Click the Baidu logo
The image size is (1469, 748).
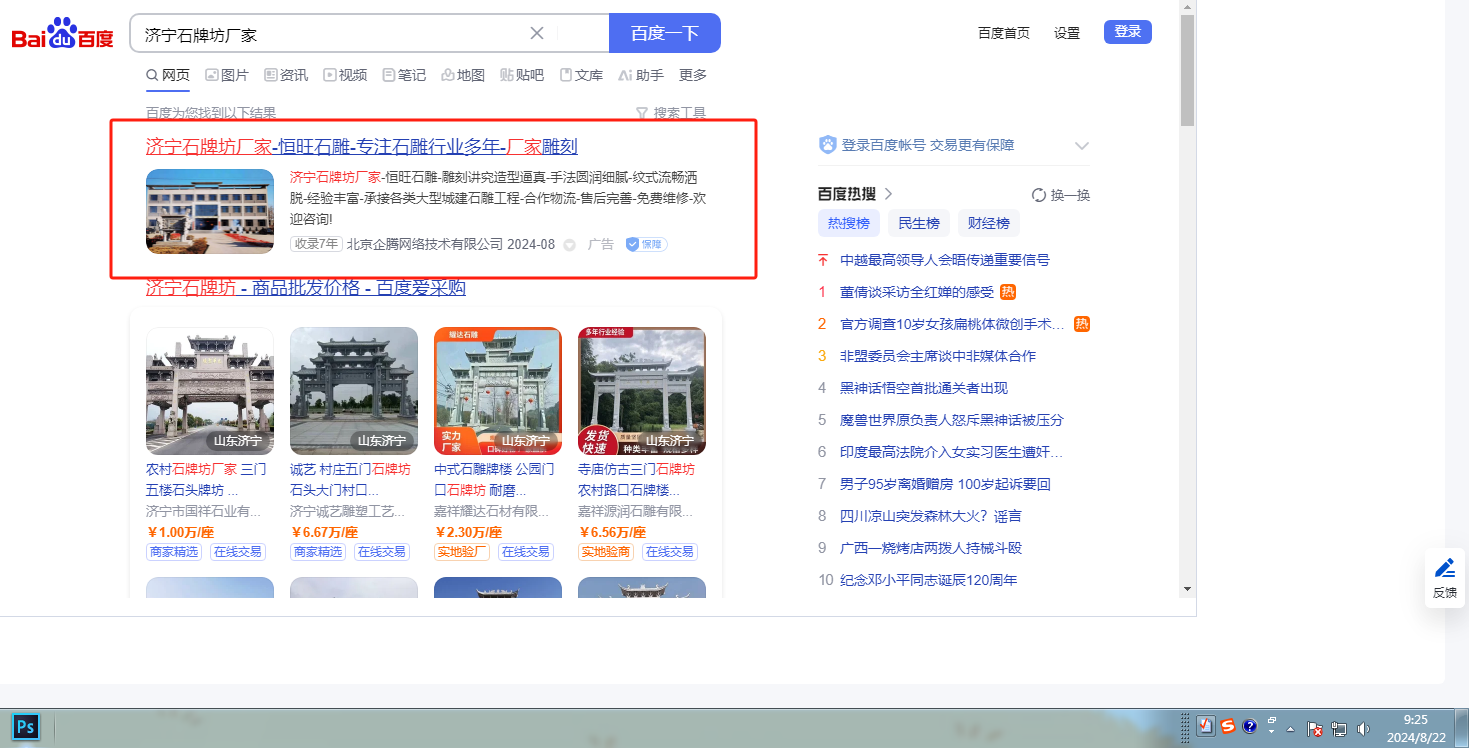[62, 35]
